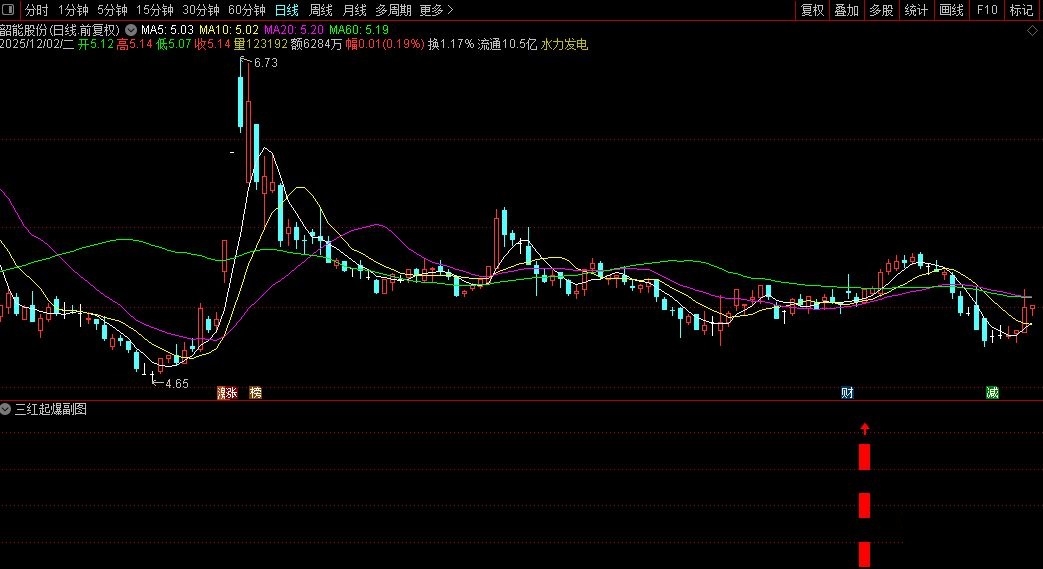
Task: Select the 60分钟 period tab
Action: (x=246, y=10)
